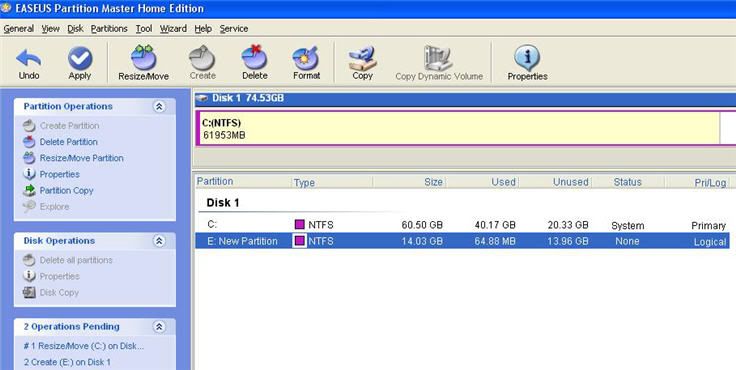Click Create Partition sidebar icon
The height and width of the screenshot is (370, 736).
pos(29,126)
